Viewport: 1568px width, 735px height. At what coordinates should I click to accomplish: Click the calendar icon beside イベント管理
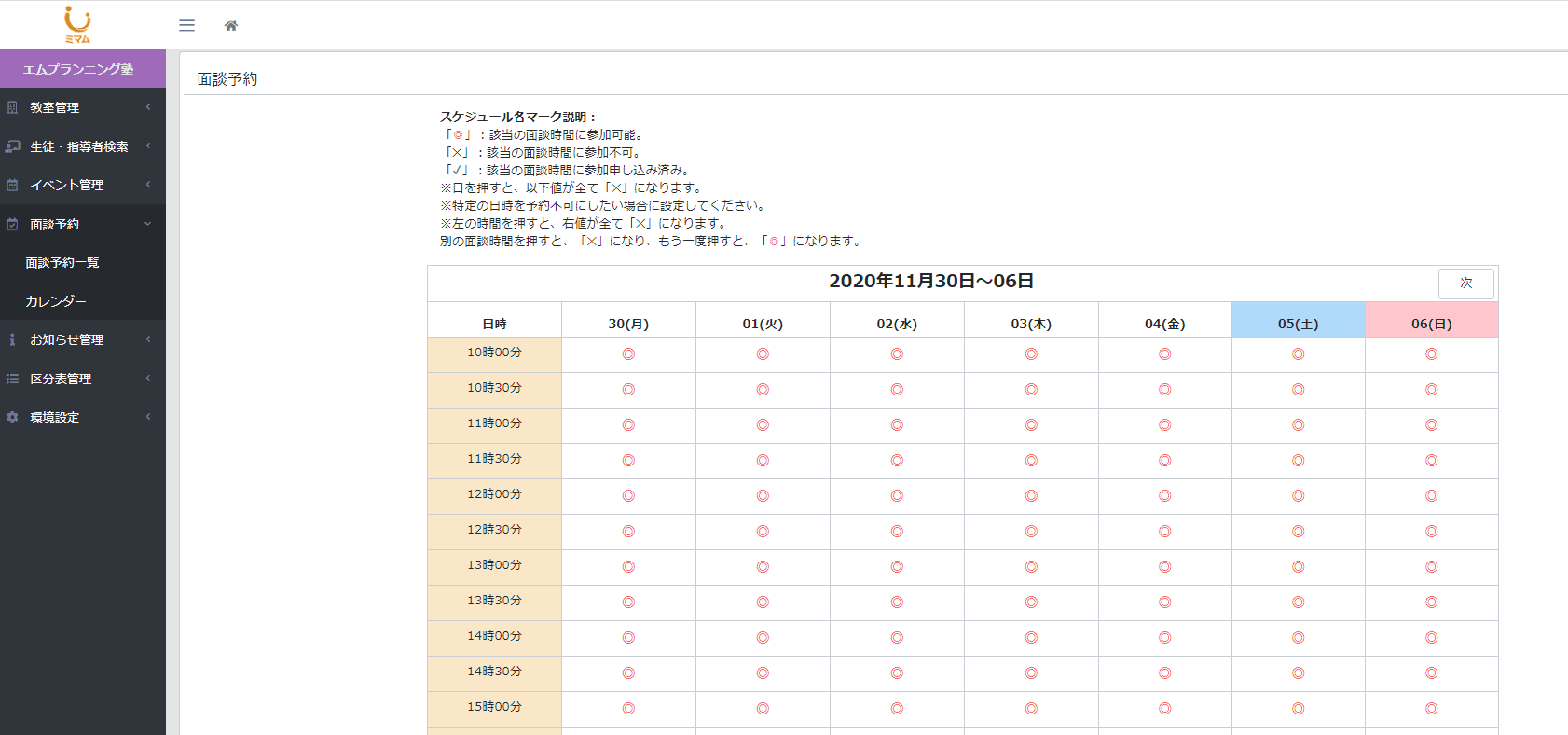(12, 185)
